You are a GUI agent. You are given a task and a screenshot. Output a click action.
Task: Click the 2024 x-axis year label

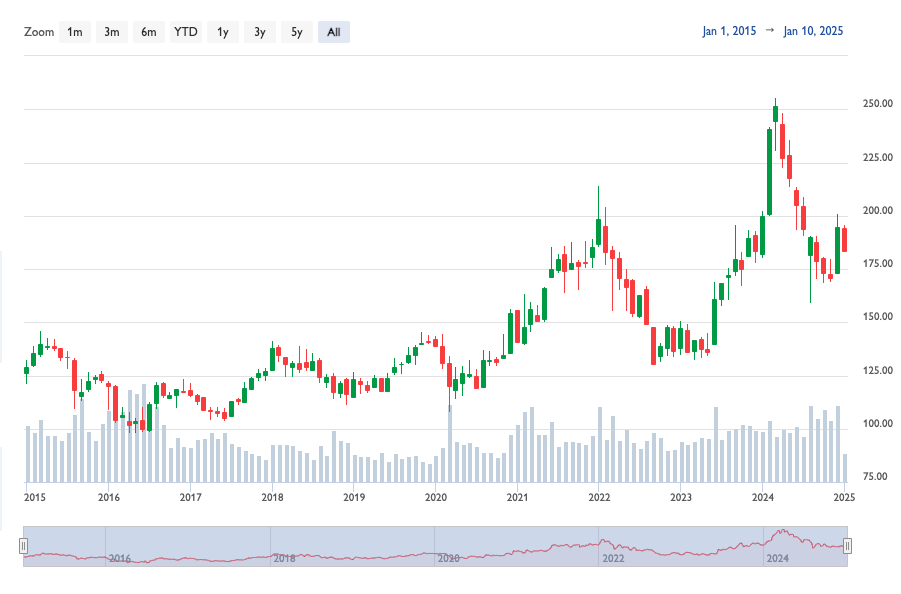(x=763, y=497)
